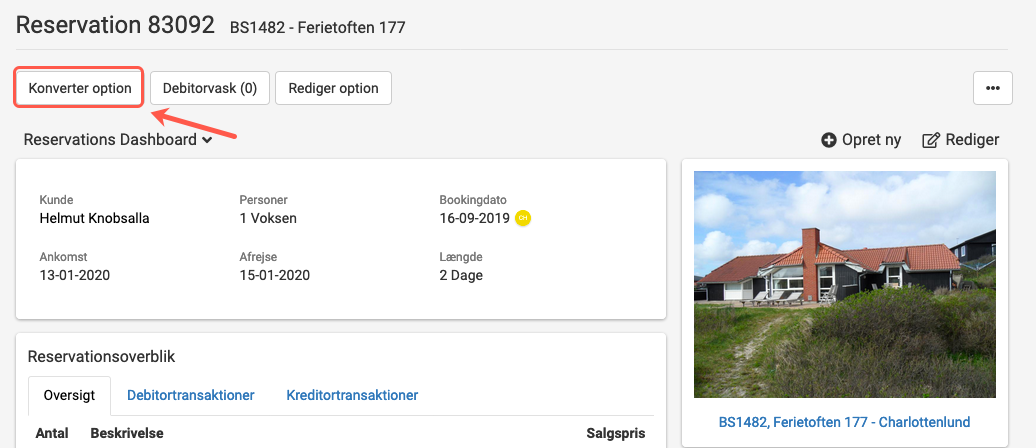1036x448 pixels.
Task: Click the yellow CH badge by Bookingdato
Action: coord(523,218)
